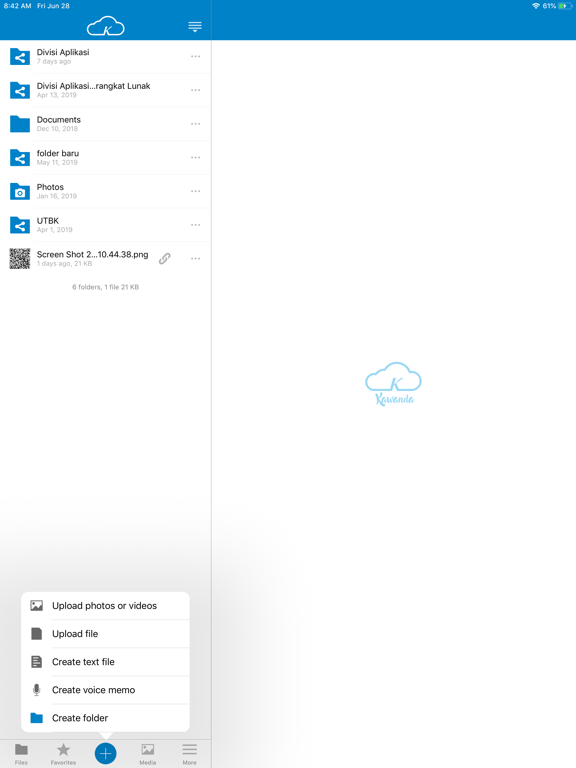
Task: Switch to the Favorites tab
Action: pyautogui.click(x=63, y=754)
